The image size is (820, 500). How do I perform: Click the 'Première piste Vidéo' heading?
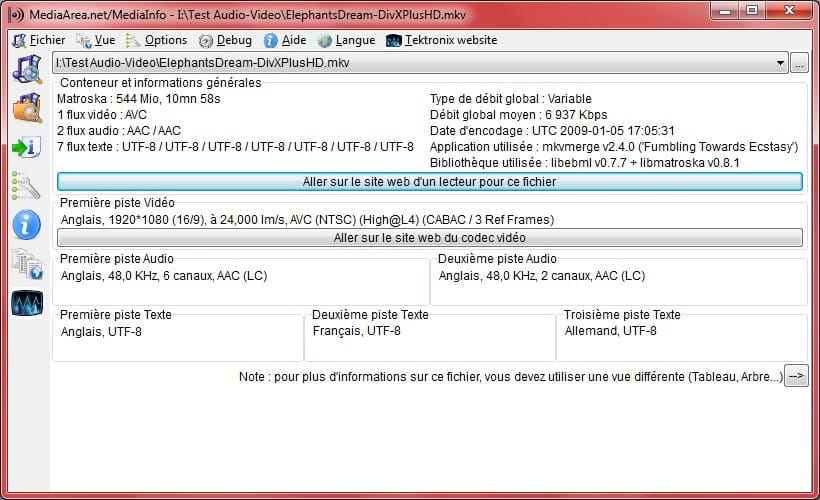(x=117, y=203)
